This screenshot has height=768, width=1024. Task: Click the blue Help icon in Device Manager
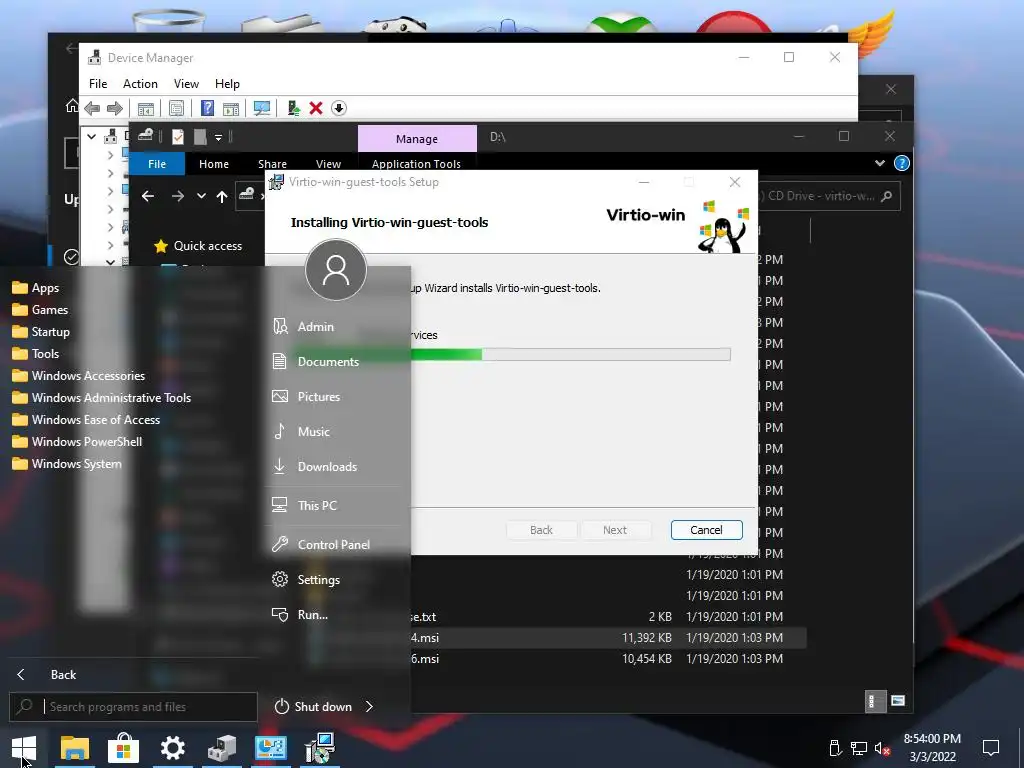click(x=207, y=108)
